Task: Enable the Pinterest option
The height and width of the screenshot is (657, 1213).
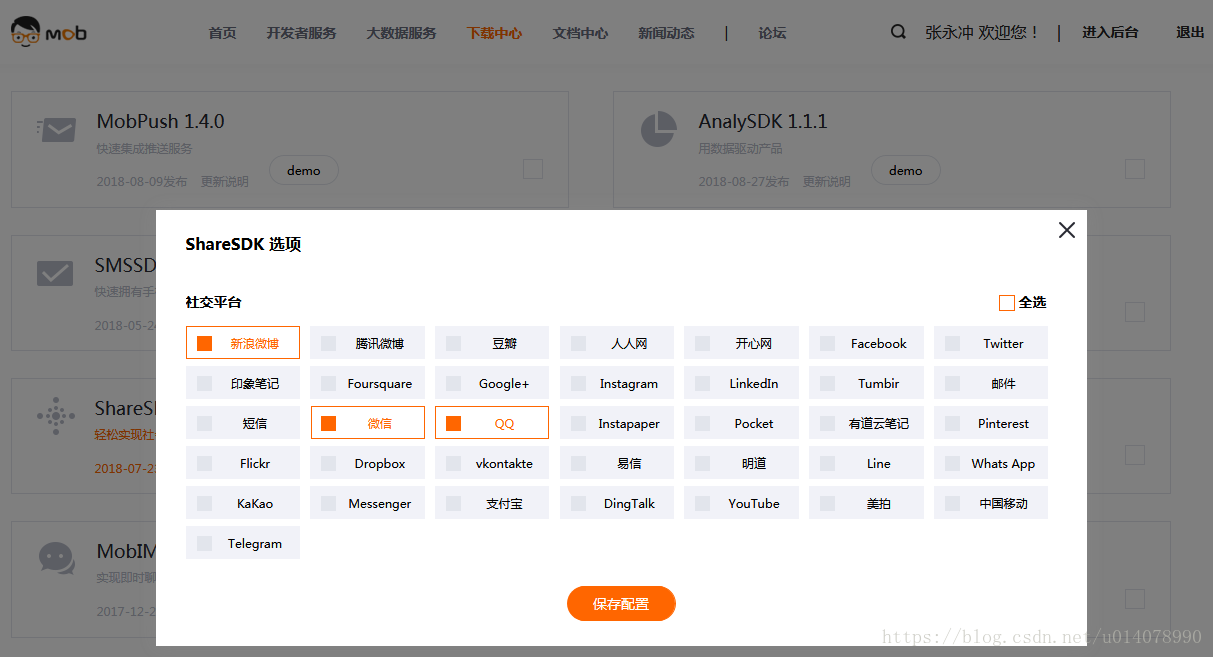Action: (991, 423)
